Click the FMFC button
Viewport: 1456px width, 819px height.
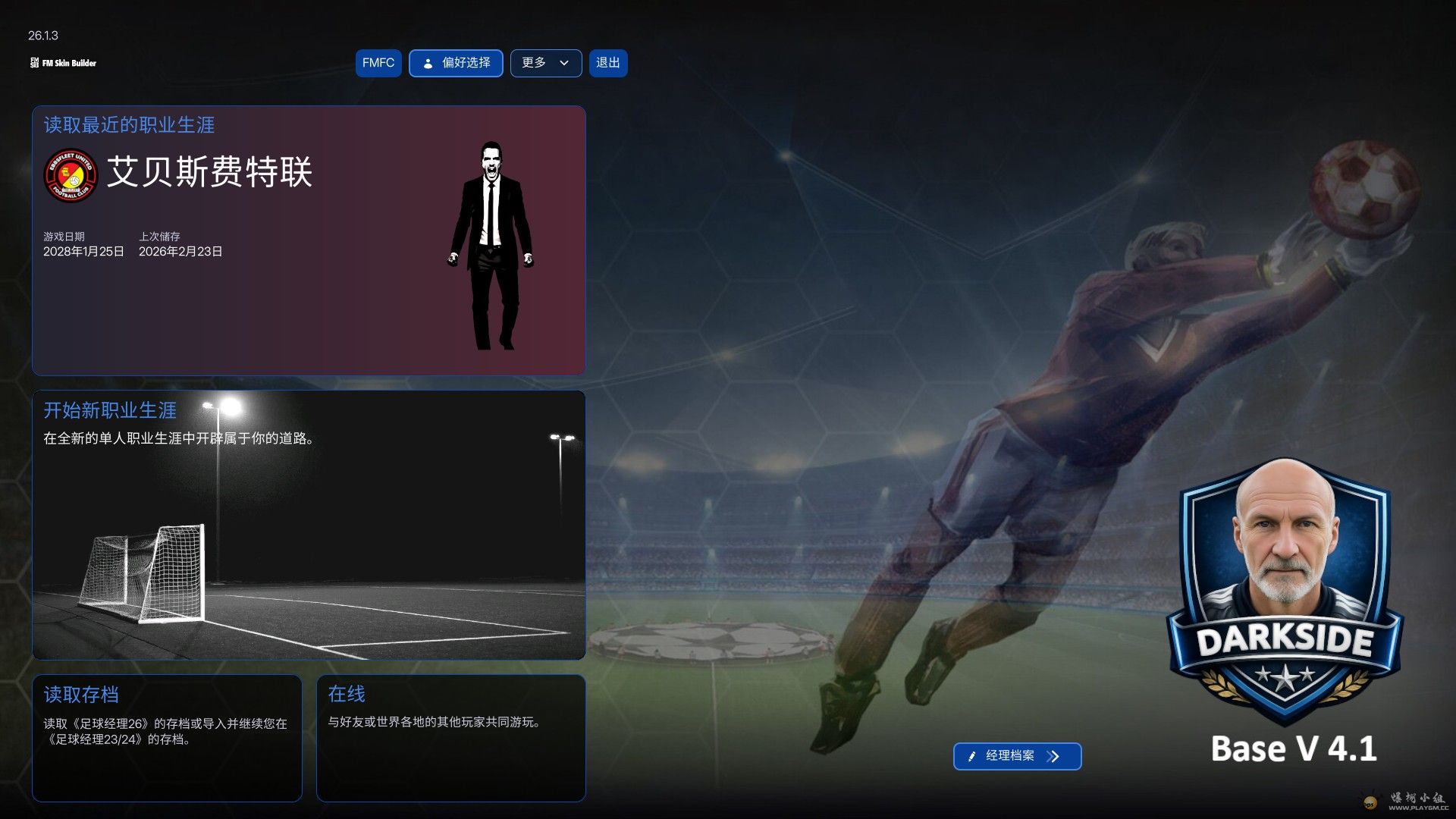pos(378,63)
